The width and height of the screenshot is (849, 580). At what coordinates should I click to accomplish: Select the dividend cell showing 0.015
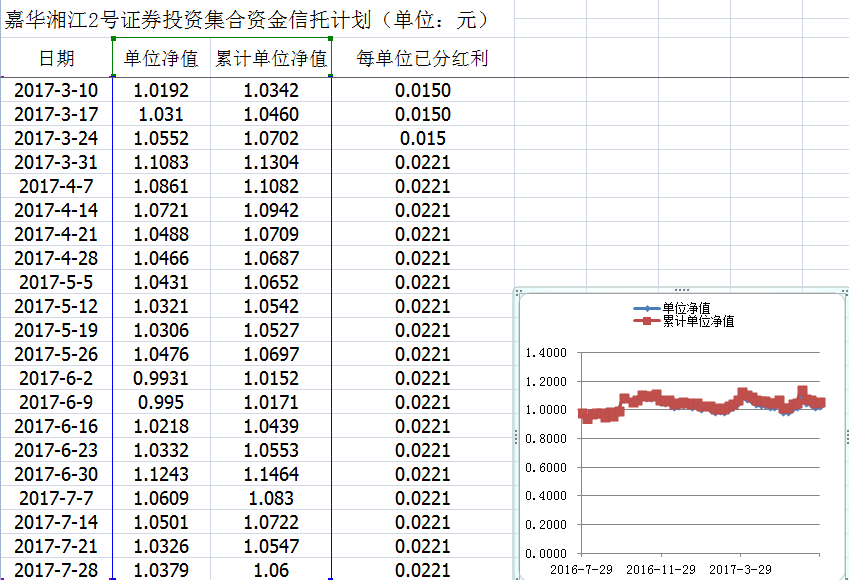pos(422,139)
